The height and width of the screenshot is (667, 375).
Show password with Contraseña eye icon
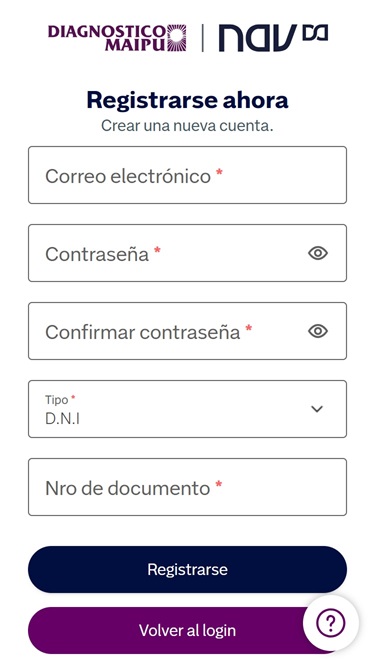click(x=318, y=253)
